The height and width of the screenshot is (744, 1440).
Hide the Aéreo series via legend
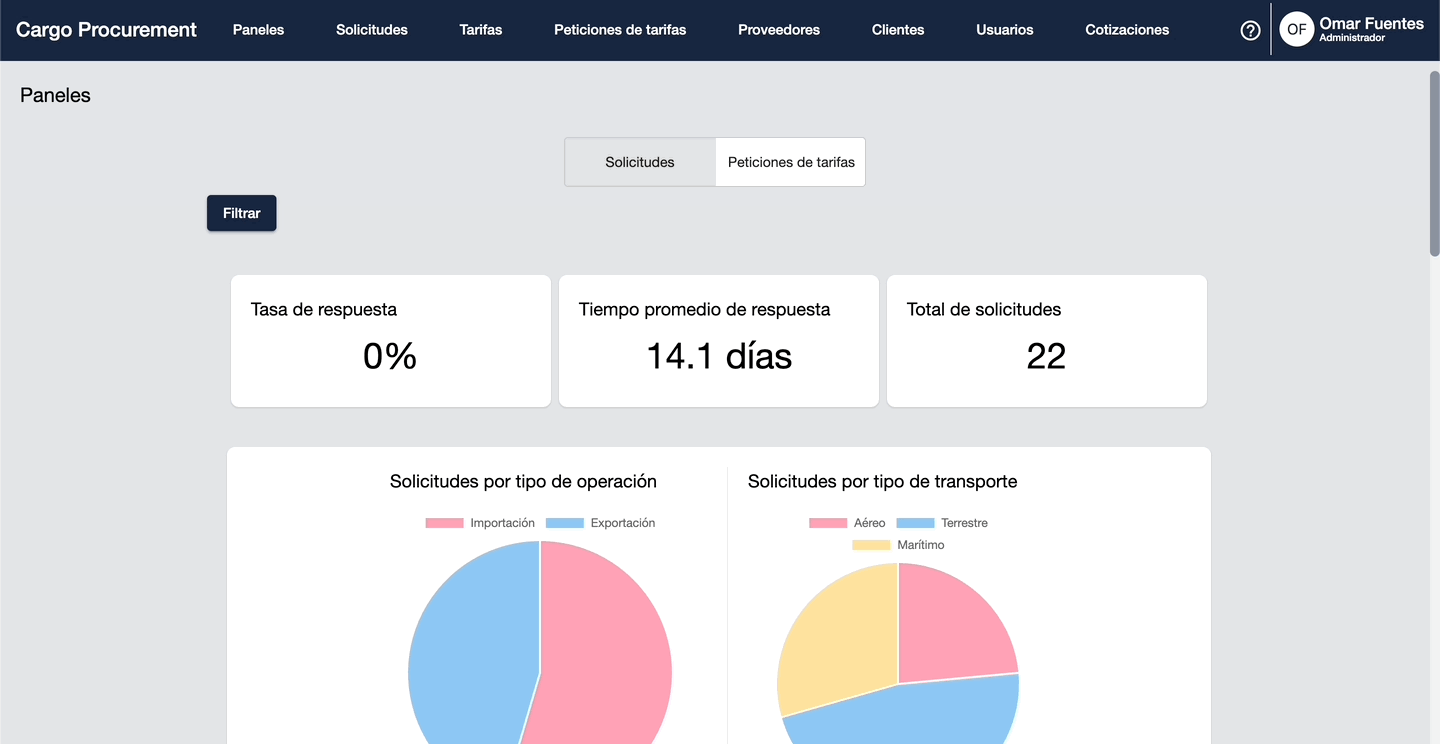pyautogui.click(x=847, y=523)
